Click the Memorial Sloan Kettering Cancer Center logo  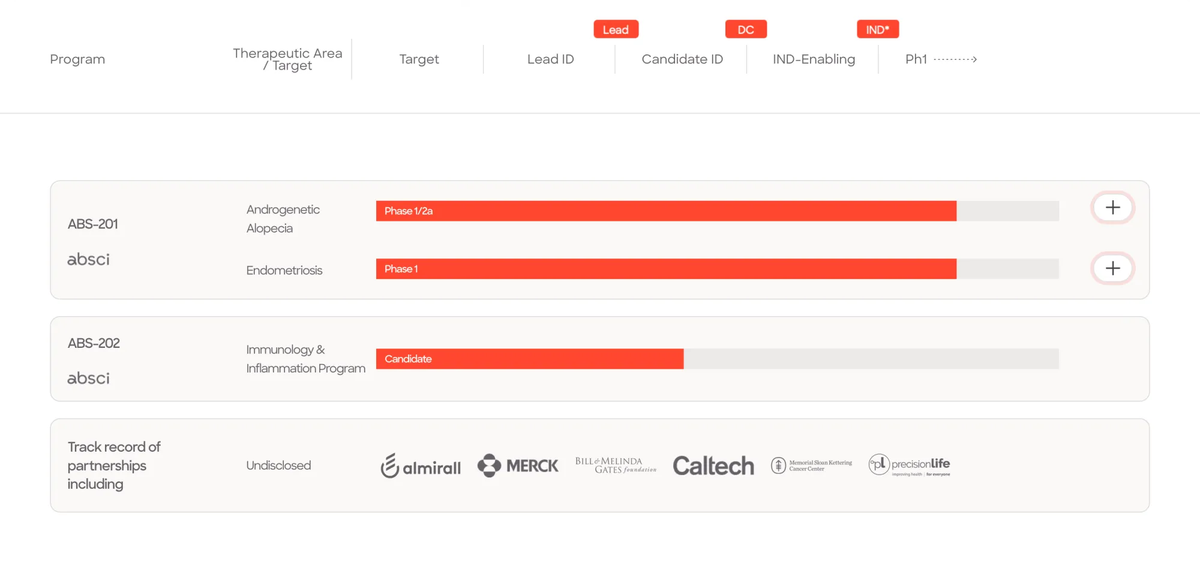(x=811, y=465)
